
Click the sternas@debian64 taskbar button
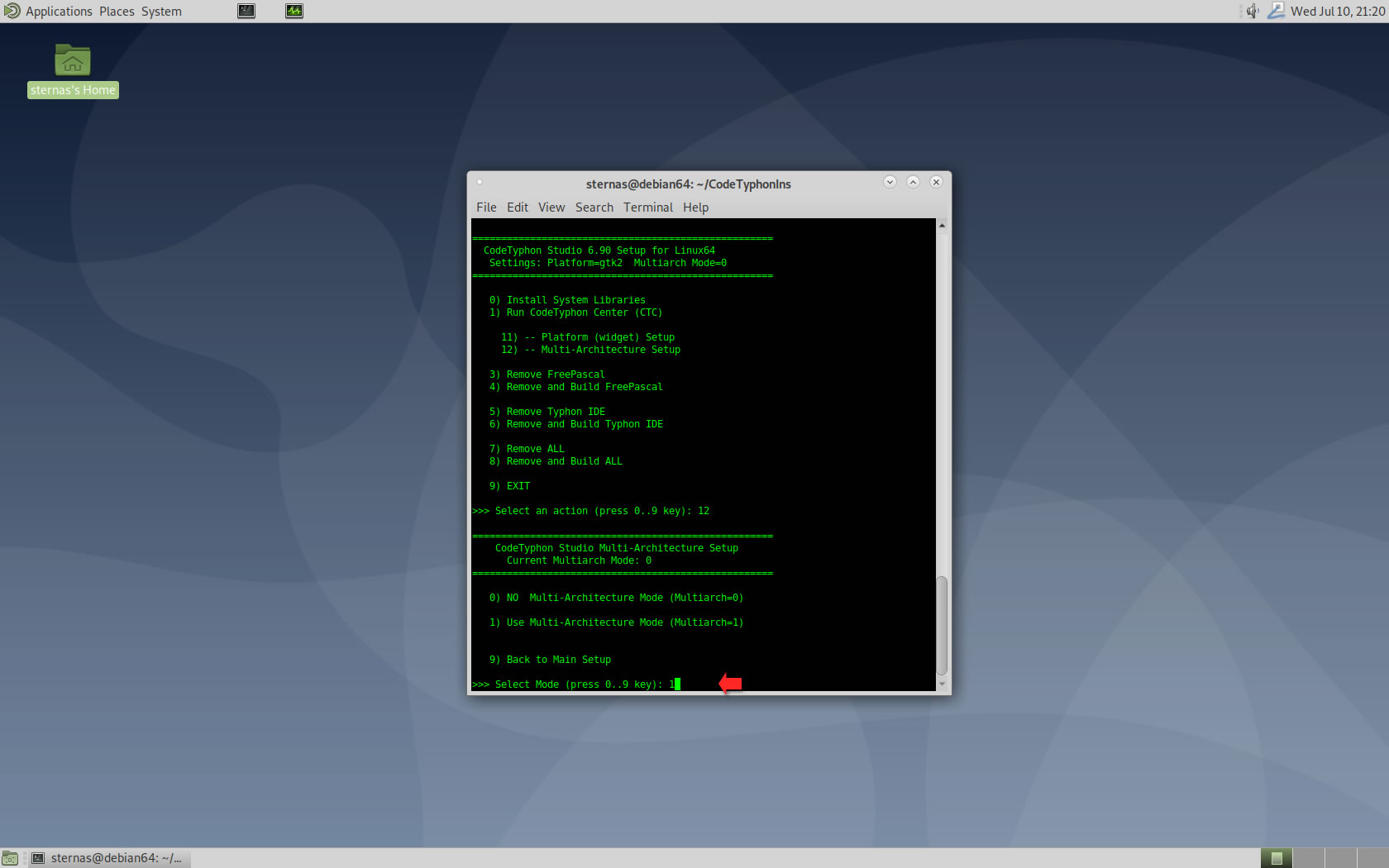coord(109,858)
